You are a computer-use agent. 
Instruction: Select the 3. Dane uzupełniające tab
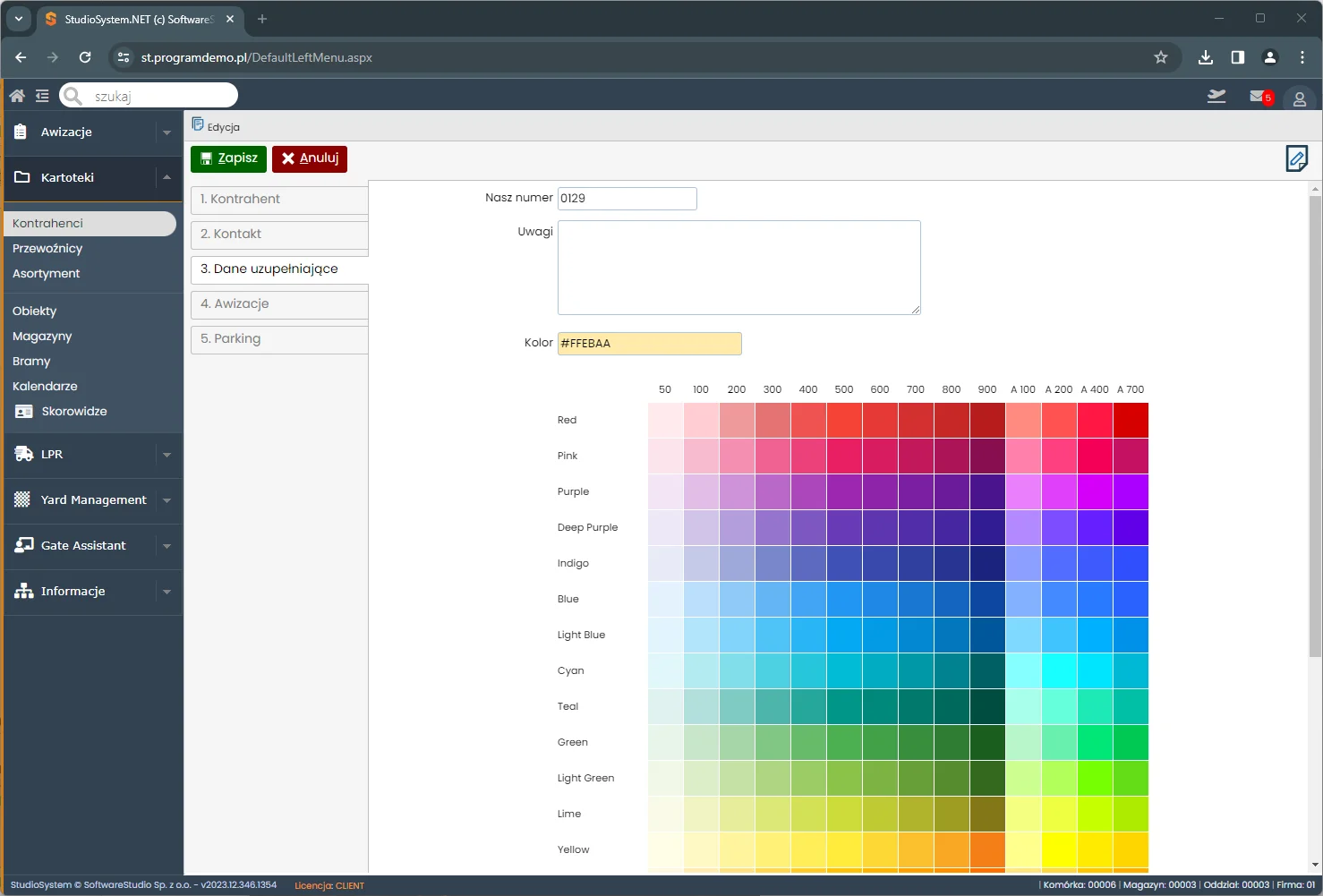coord(279,269)
